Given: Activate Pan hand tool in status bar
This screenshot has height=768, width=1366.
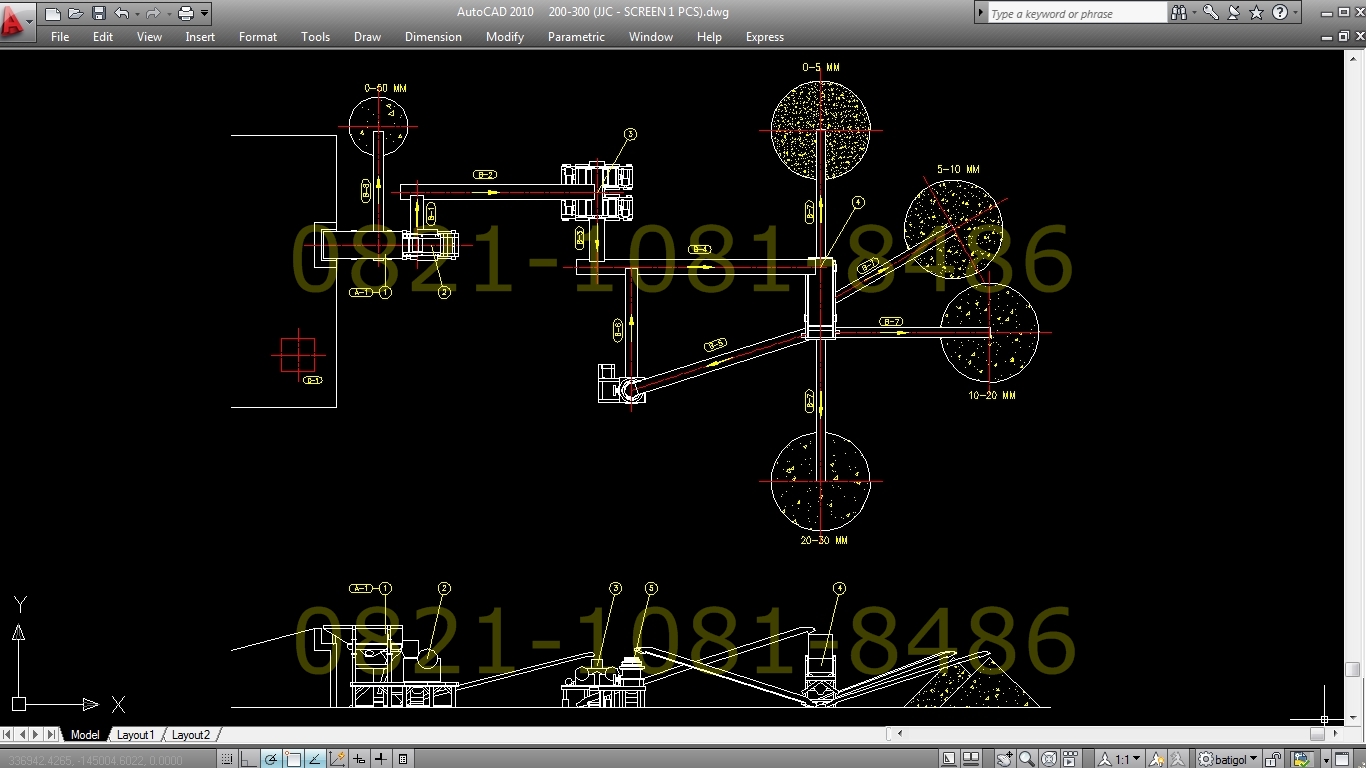Looking at the screenshot, I should pyautogui.click(x=1005, y=759).
